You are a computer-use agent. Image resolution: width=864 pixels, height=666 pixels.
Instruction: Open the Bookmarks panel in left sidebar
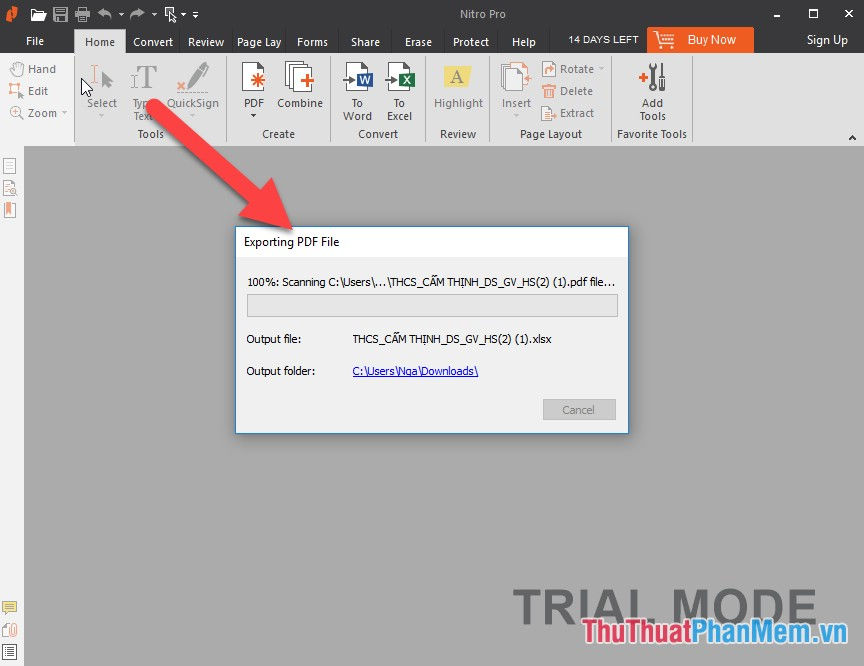pyautogui.click(x=10, y=210)
